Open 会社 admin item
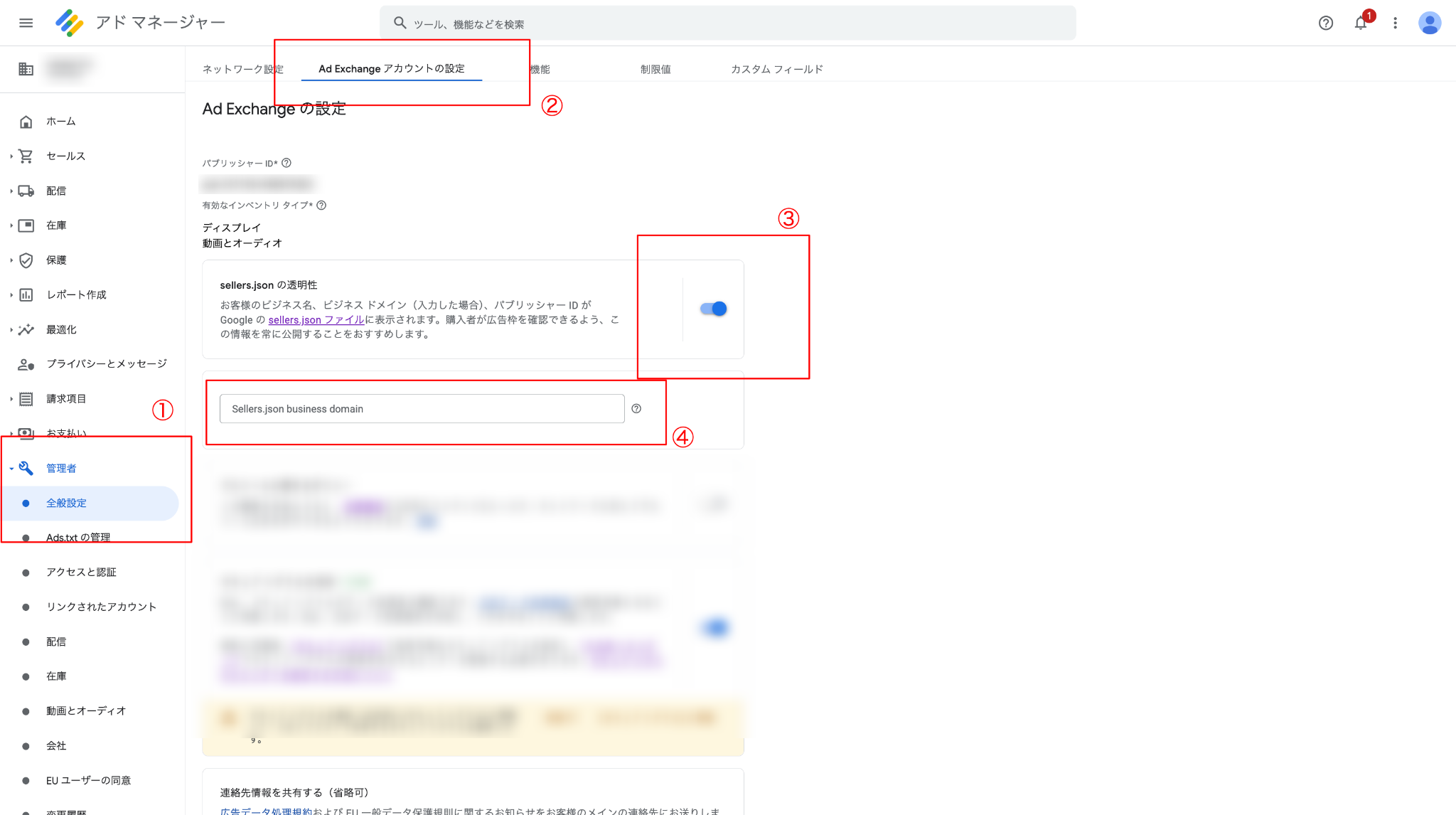This screenshot has height=815, width=1456. pyautogui.click(x=56, y=745)
